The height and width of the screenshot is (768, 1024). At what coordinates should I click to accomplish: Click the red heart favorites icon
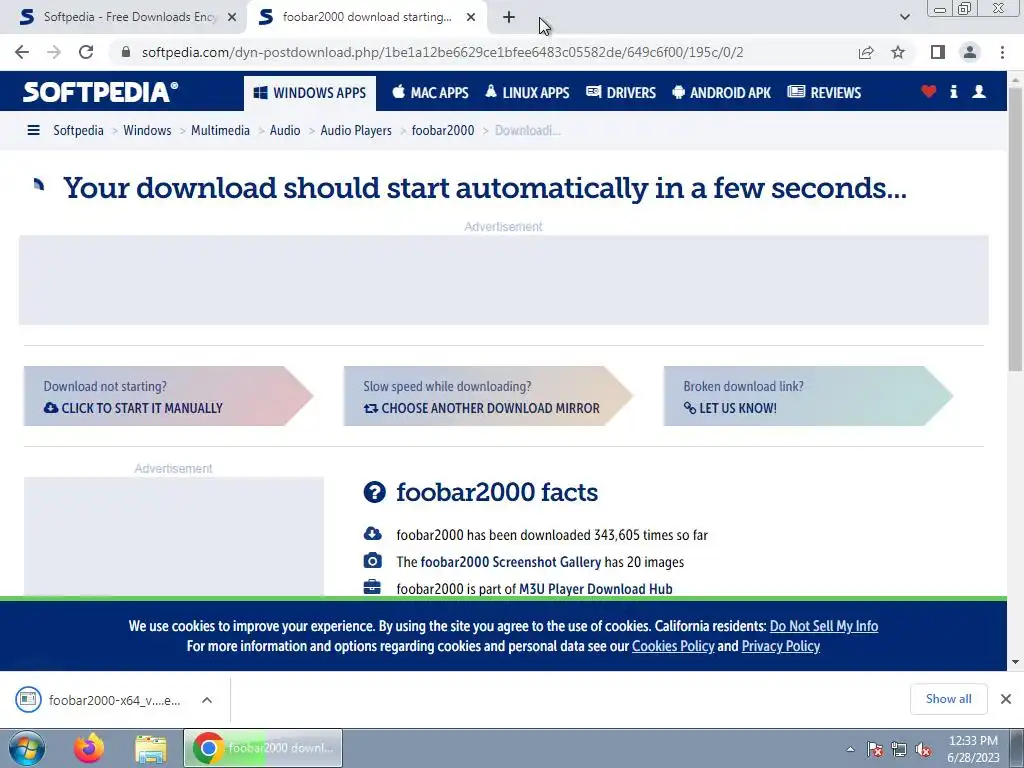[x=929, y=91]
